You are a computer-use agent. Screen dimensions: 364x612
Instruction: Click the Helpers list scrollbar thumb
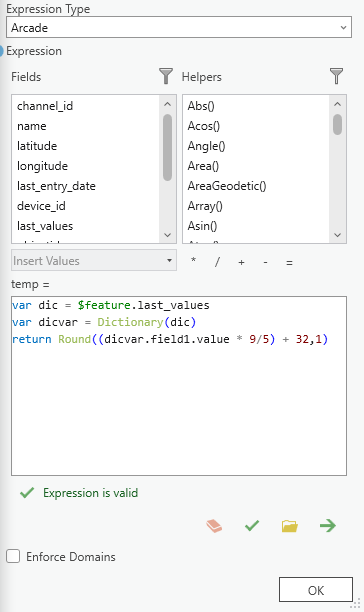[x=337, y=125]
